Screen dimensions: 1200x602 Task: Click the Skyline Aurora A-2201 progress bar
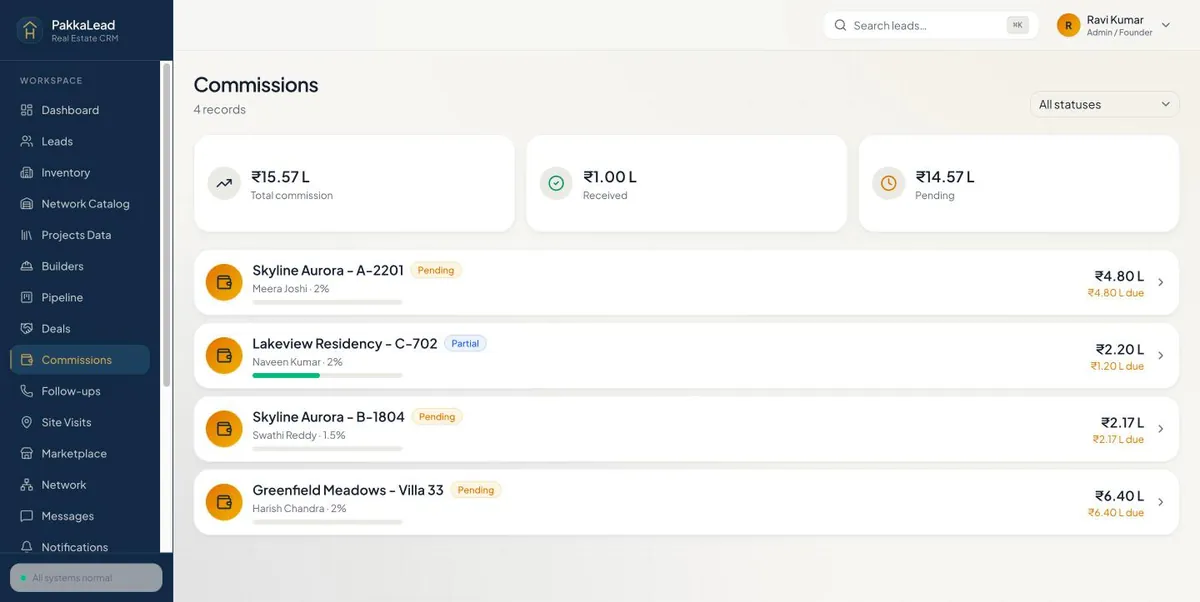(x=327, y=302)
